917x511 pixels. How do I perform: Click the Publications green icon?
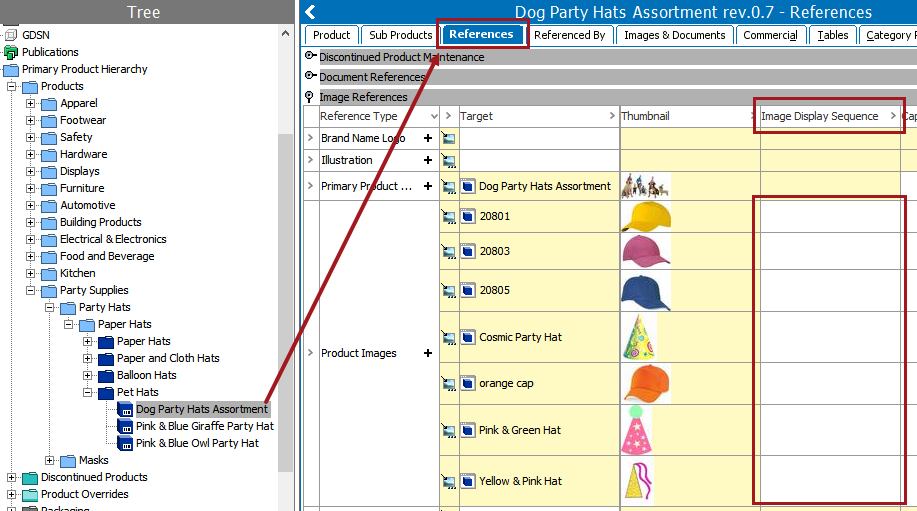tap(11, 52)
